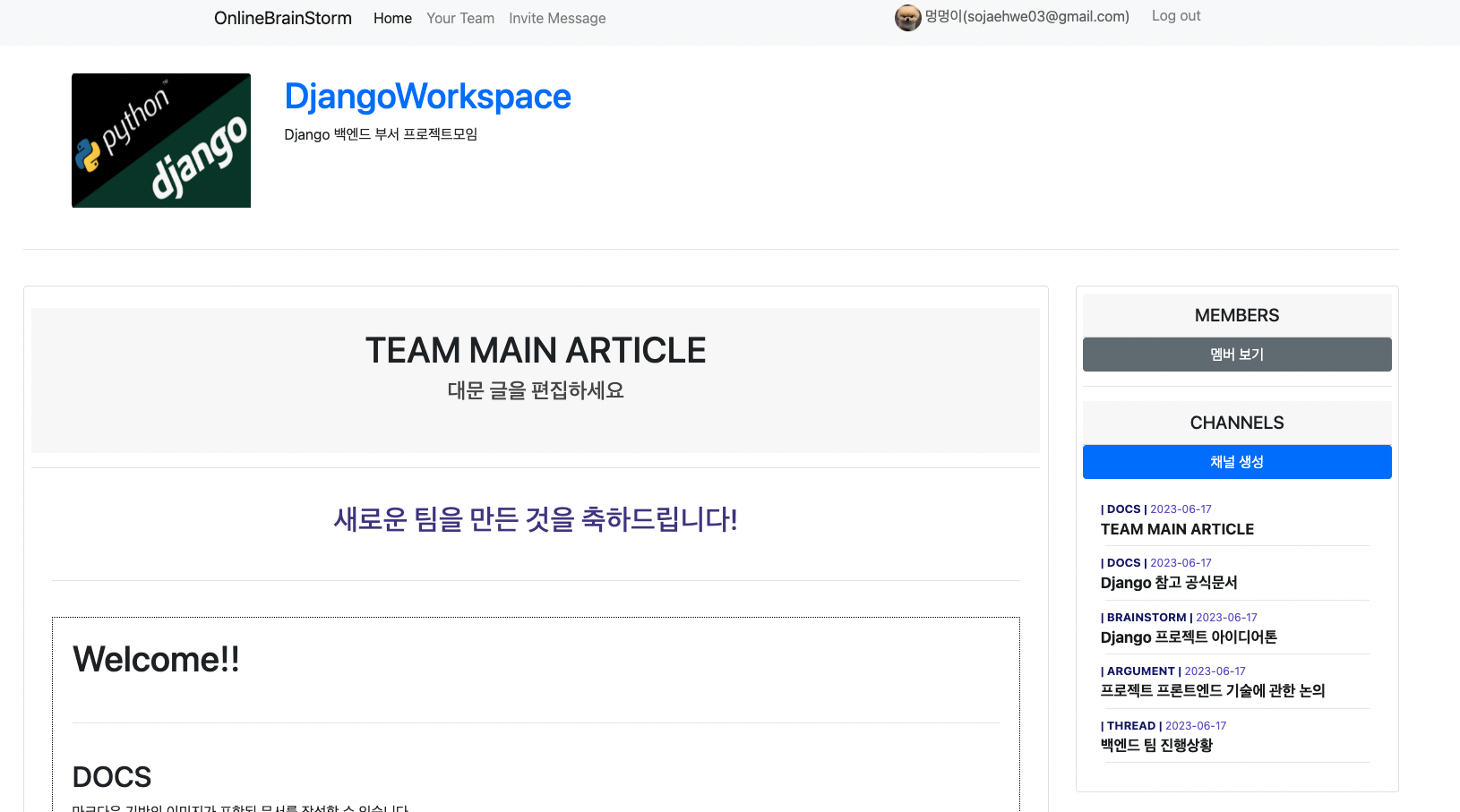Click the MEMBERS panel heading

pos(1237,315)
